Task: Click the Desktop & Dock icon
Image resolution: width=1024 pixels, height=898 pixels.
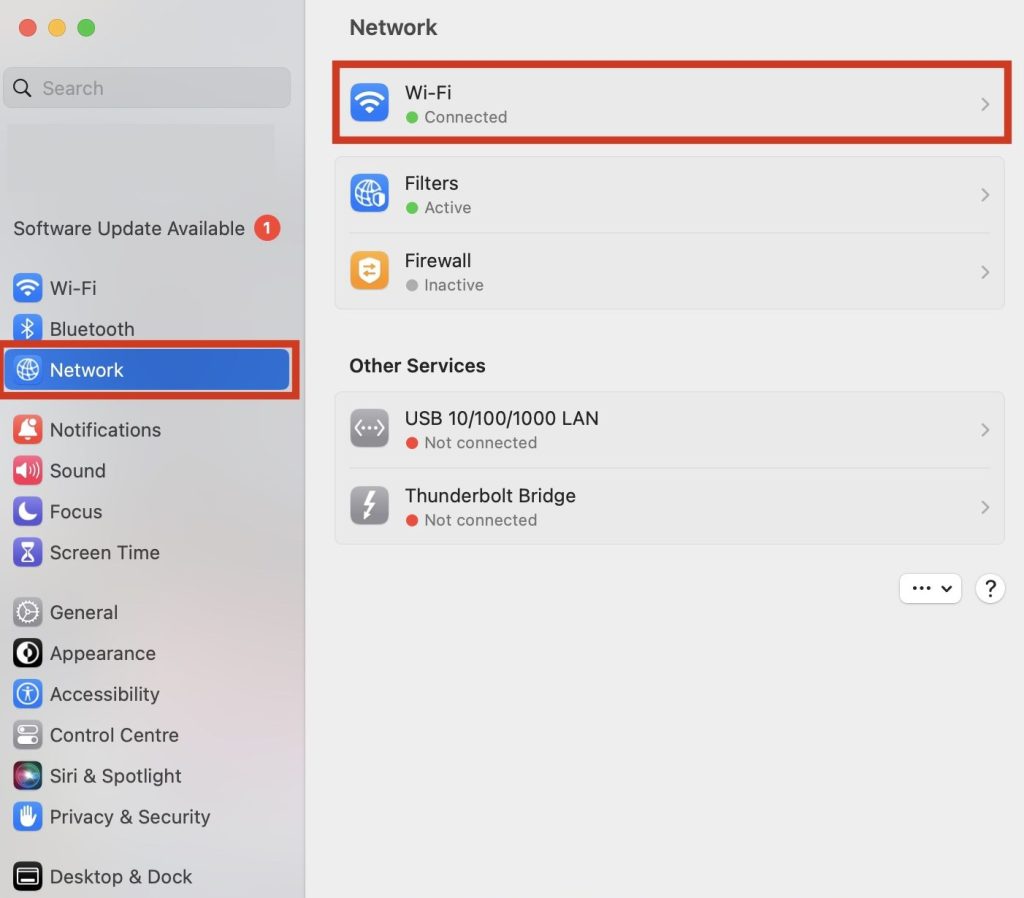Action: coord(27,876)
